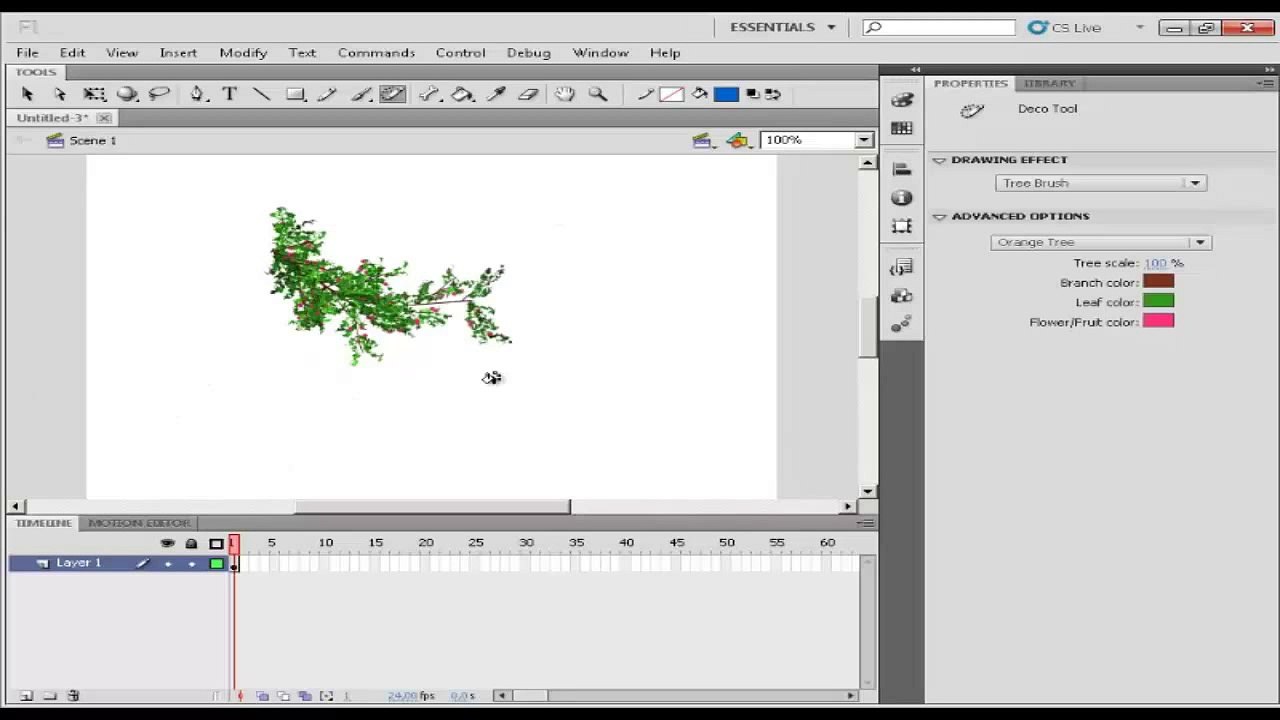Click the Tree scale 100 value
Screen dimensions: 1280x720
coord(1156,263)
